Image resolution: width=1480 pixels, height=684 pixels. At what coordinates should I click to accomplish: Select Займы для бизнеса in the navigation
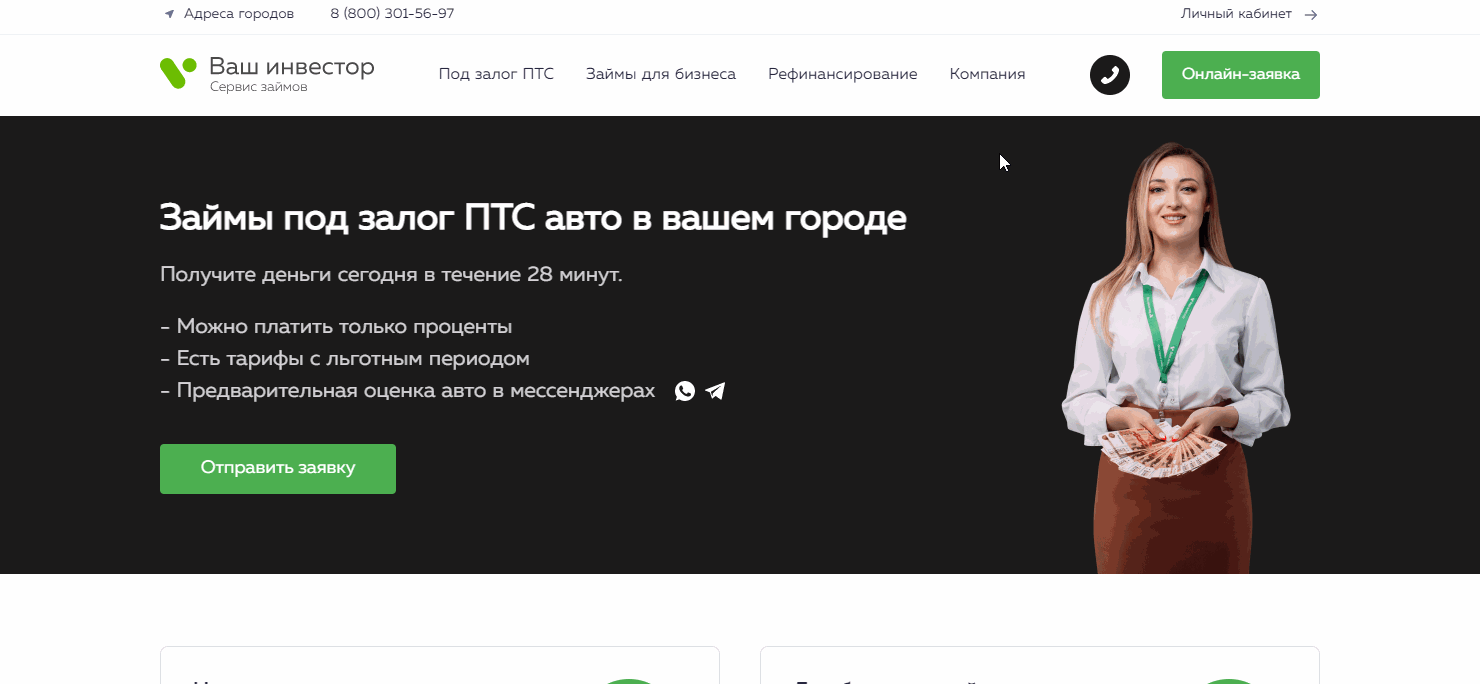click(661, 74)
